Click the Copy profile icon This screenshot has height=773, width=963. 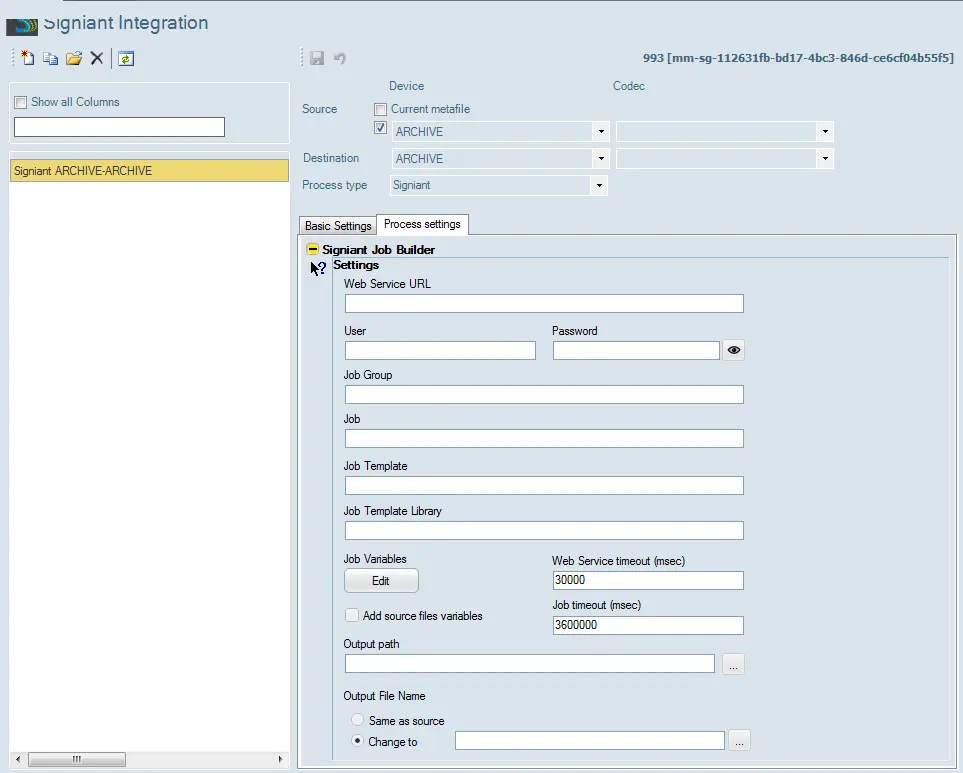50,59
